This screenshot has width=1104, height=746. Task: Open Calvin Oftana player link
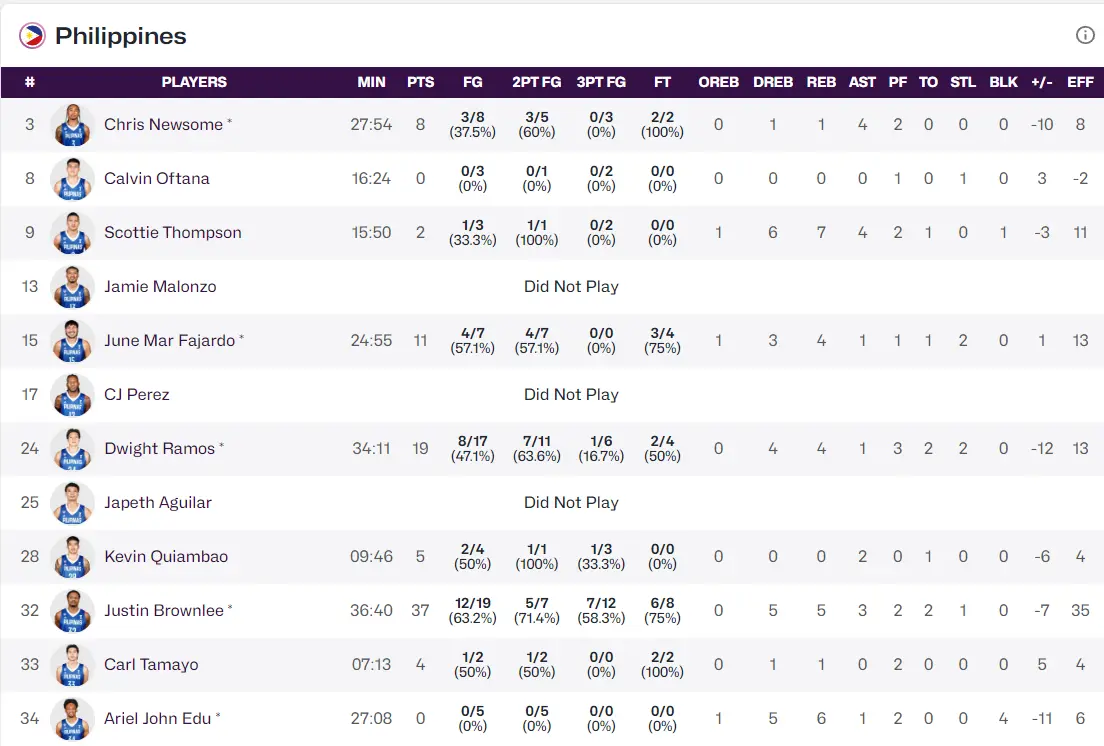click(x=157, y=179)
